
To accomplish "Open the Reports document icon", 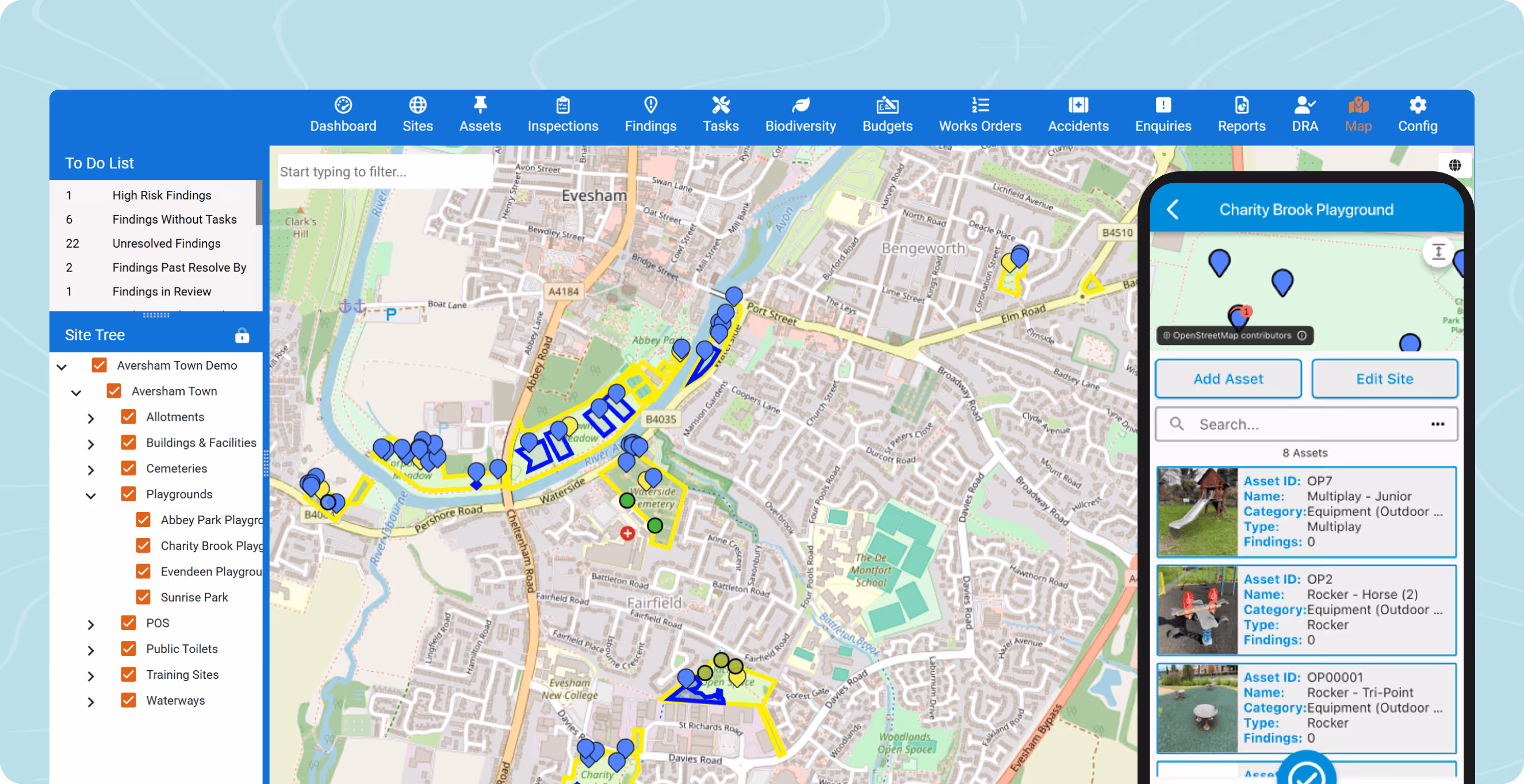I will pos(1241,105).
